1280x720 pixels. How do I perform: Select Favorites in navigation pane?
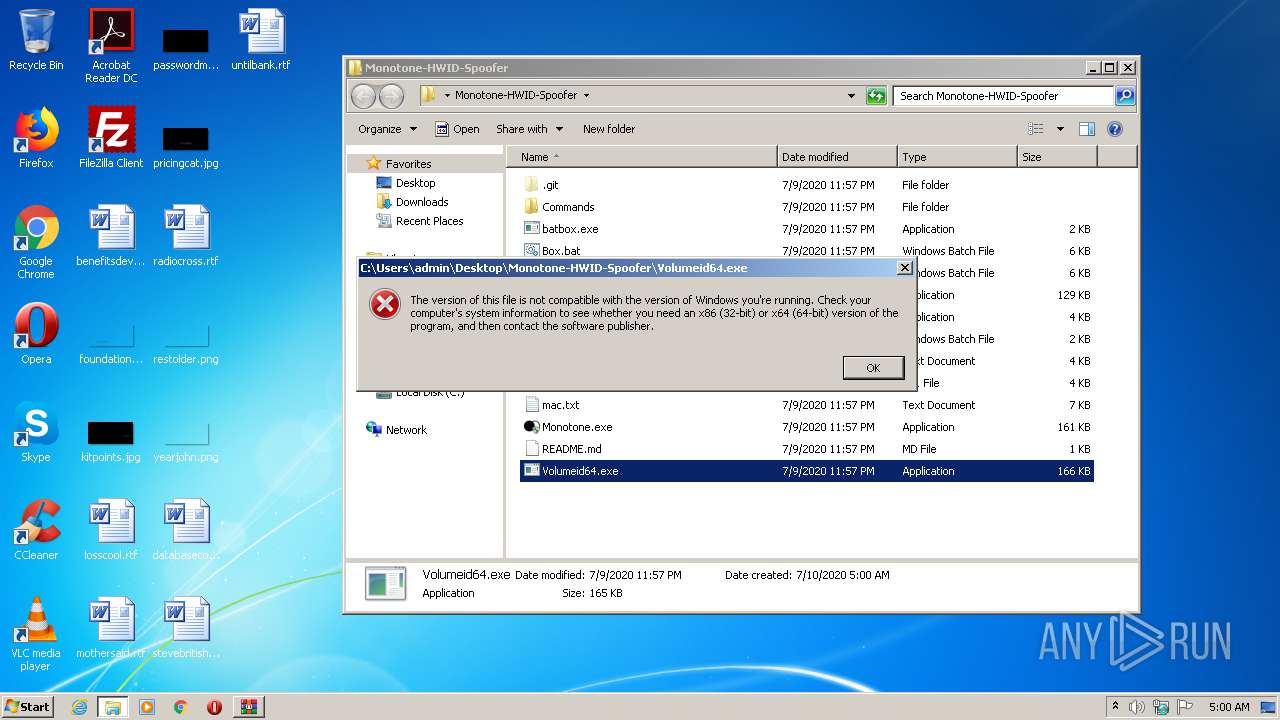[408, 164]
